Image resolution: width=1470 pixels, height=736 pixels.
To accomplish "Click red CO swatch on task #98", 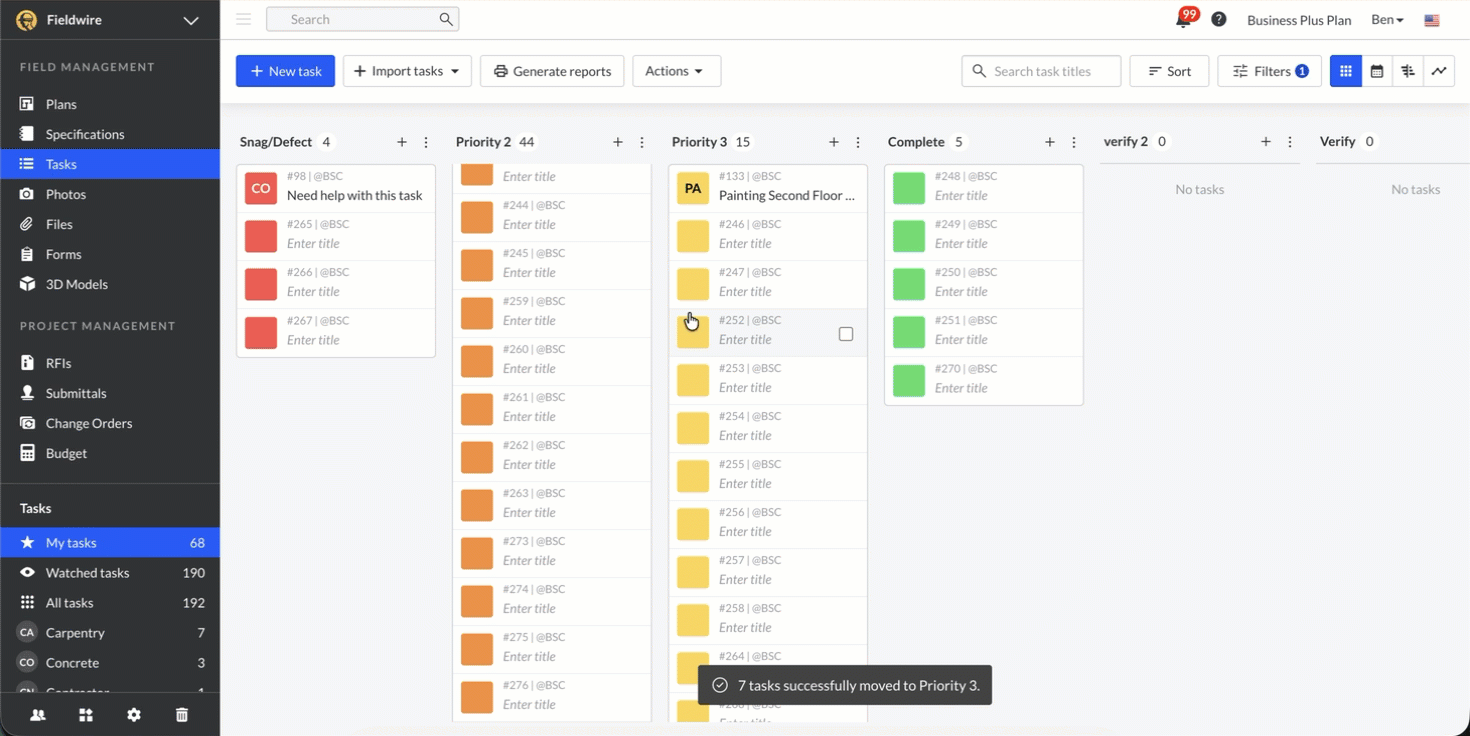I will tap(261, 188).
